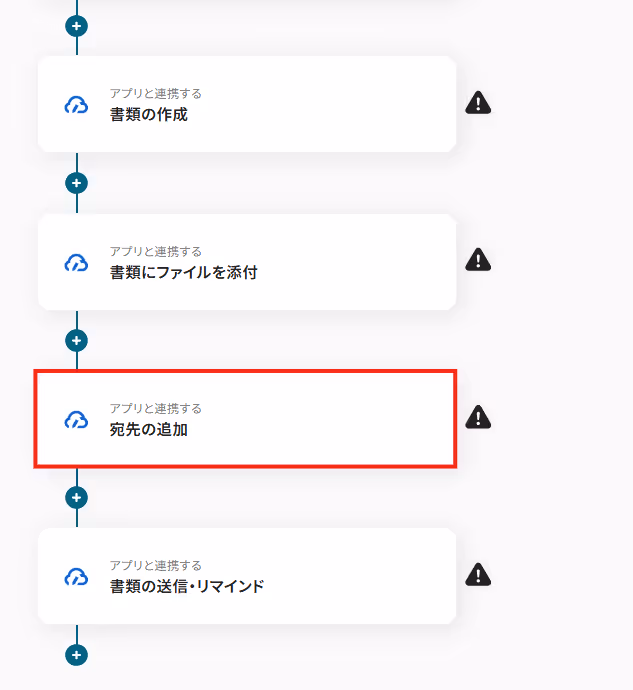Add step between 書類の作成 and 書類にファイルを添付
Viewport: 633px width, 690px height.
77,183
